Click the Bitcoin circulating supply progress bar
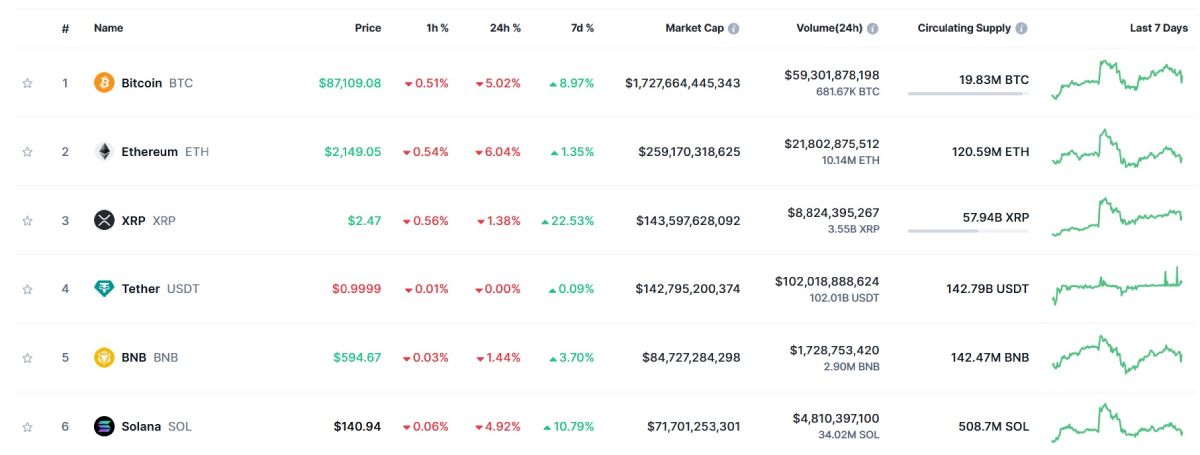 (x=968, y=94)
